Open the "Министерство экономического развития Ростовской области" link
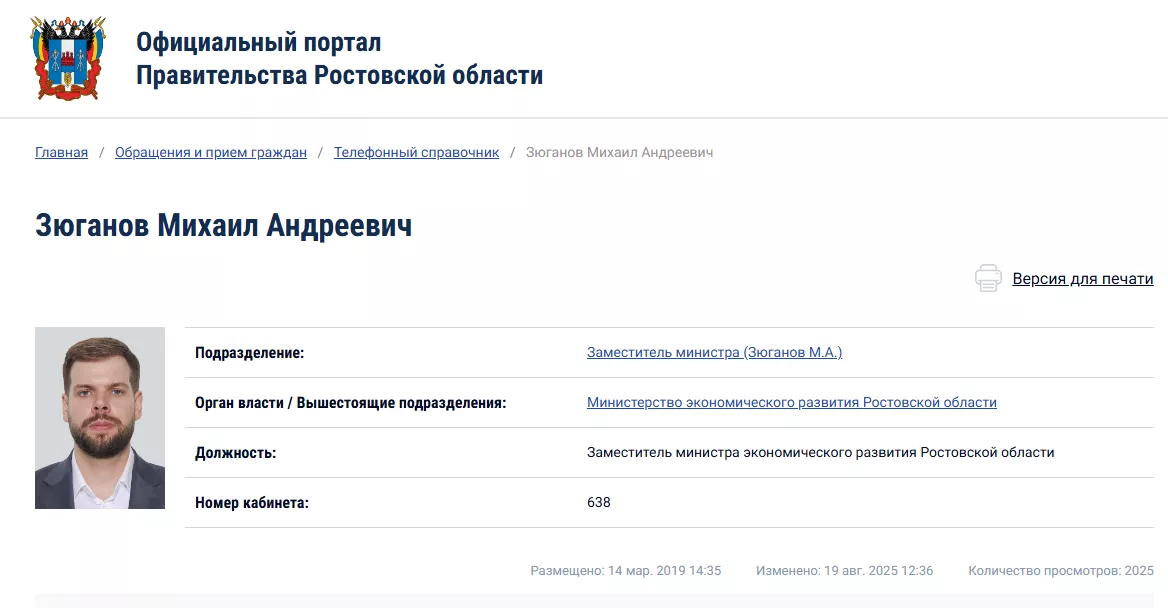Image resolution: width=1168 pixels, height=608 pixels. (791, 402)
